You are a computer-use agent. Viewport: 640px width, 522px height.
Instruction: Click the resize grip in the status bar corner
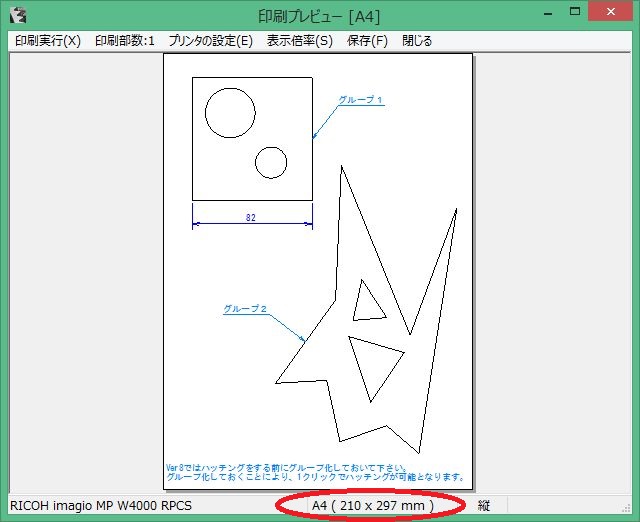(x=626, y=508)
